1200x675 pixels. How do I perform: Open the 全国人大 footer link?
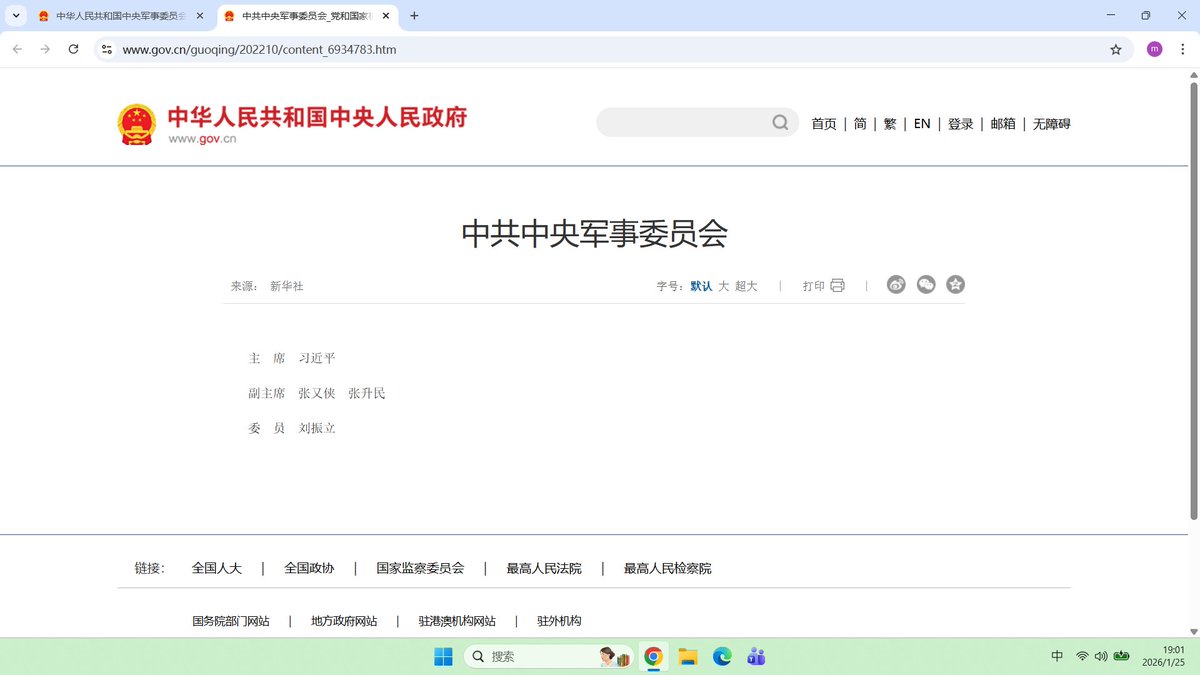(x=217, y=568)
